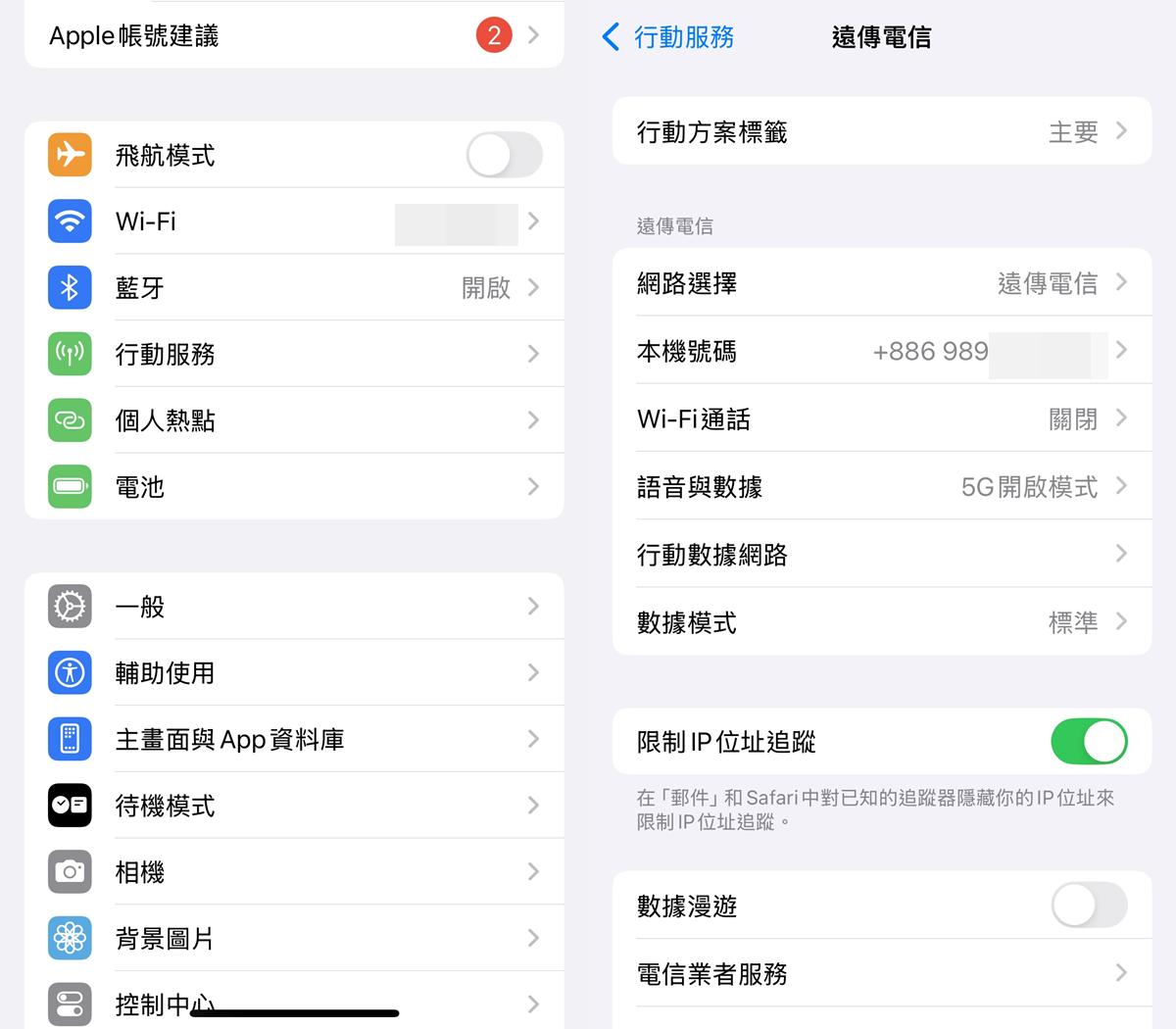Screen dimensions: 1176x1029
Task: Tap the orange airplane mode icon
Action: 70,155
